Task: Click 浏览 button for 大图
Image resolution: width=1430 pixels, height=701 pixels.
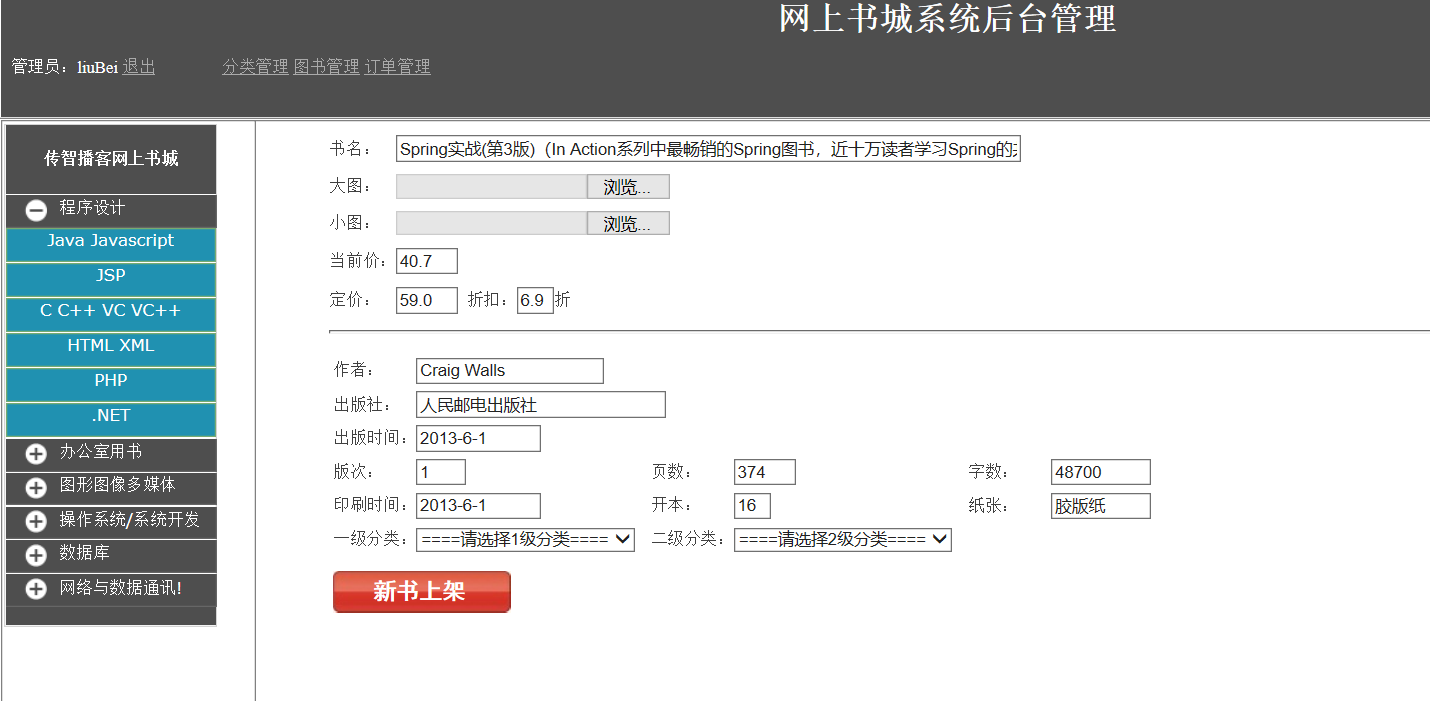Action: 628,187
